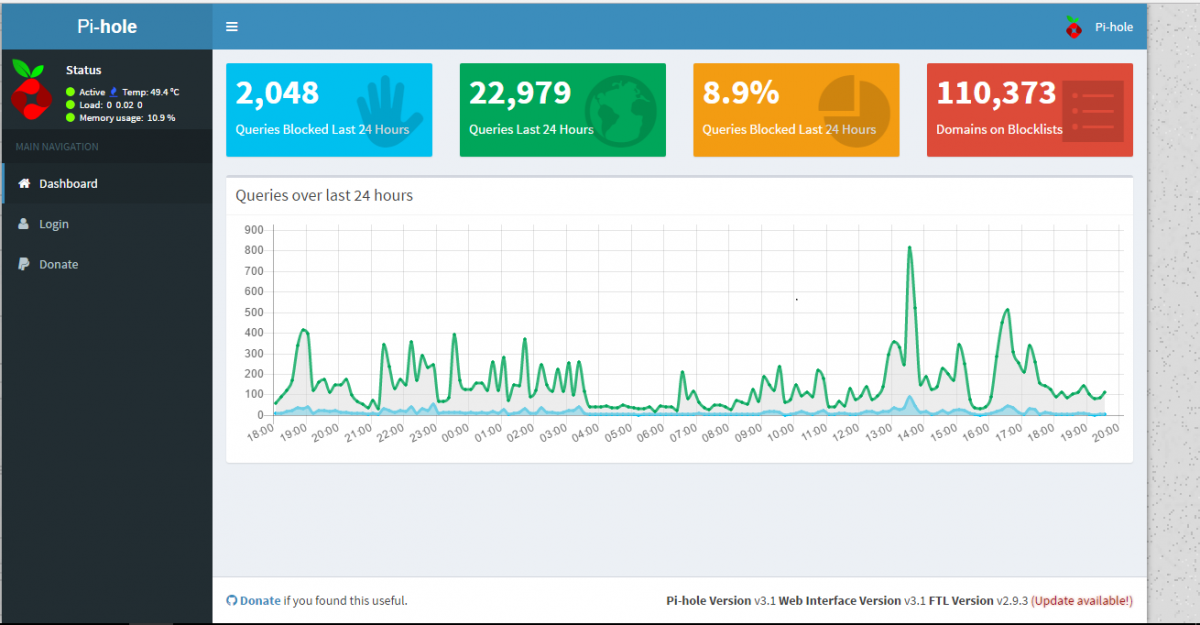Click the 8.9% blocked percentage
Screen dimensions: 1200x625
pos(741,93)
